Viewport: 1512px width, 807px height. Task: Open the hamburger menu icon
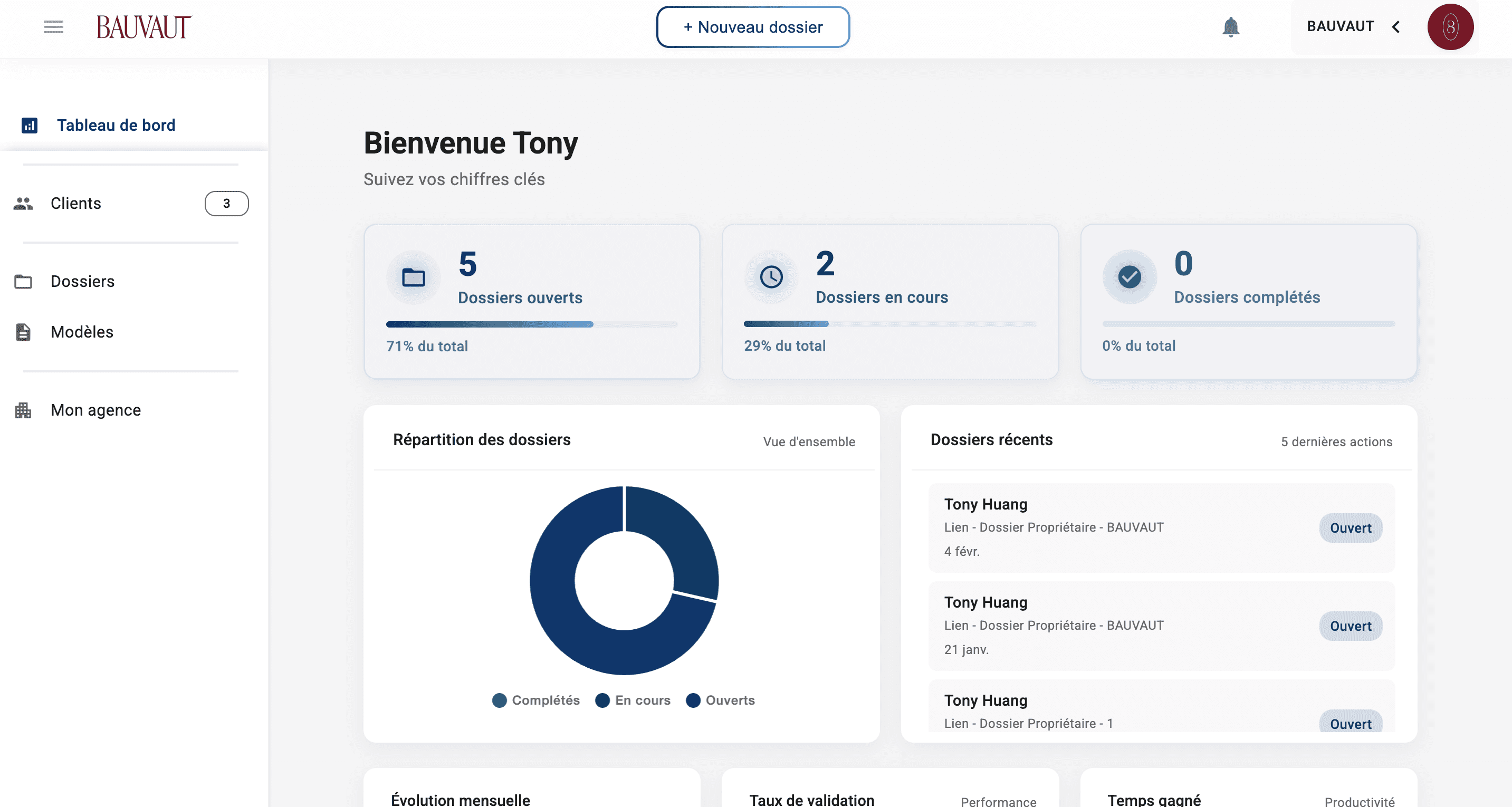pos(53,27)
